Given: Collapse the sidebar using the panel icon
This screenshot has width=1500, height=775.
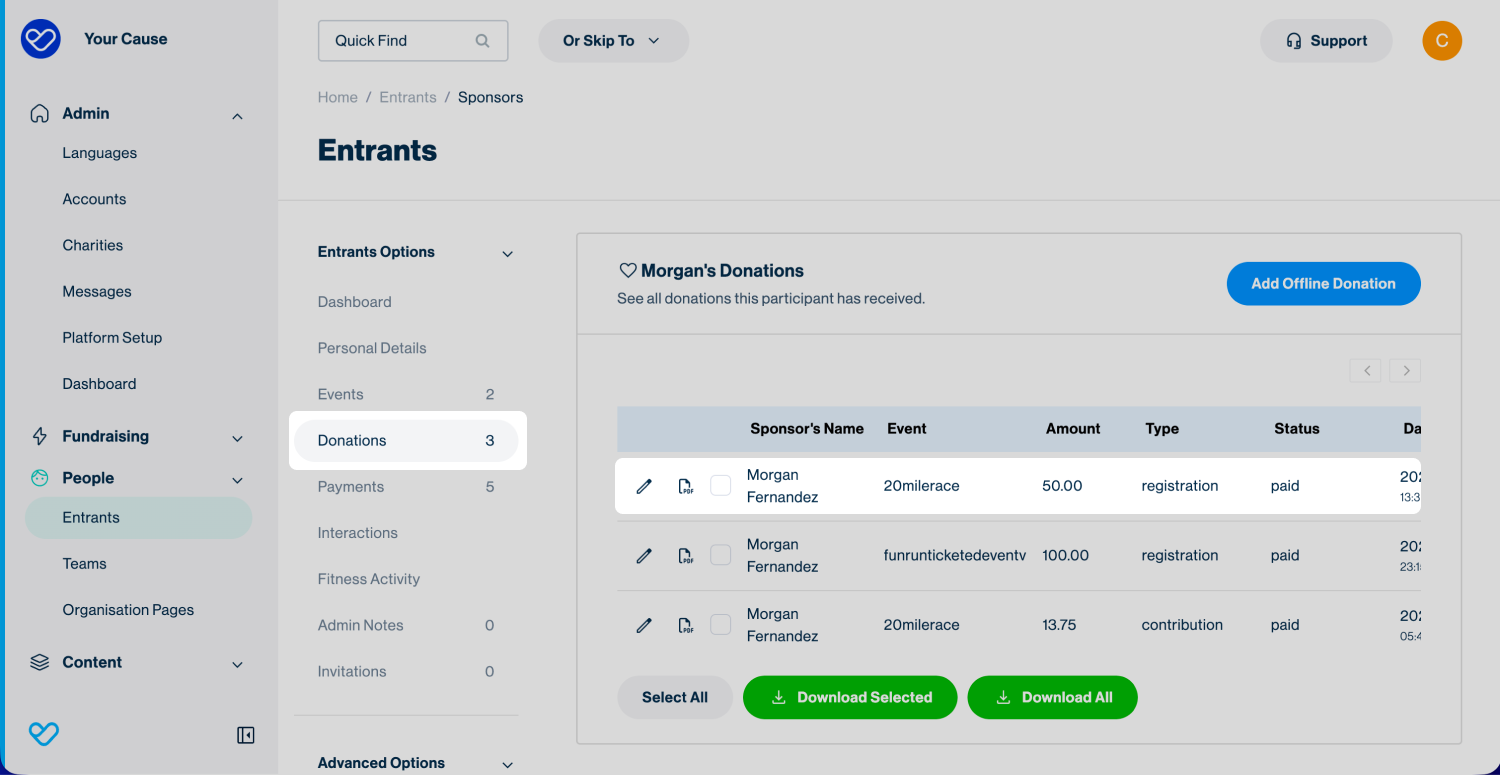Looking at the screenshot, I should pyautogui.click(x=245, y=735).
